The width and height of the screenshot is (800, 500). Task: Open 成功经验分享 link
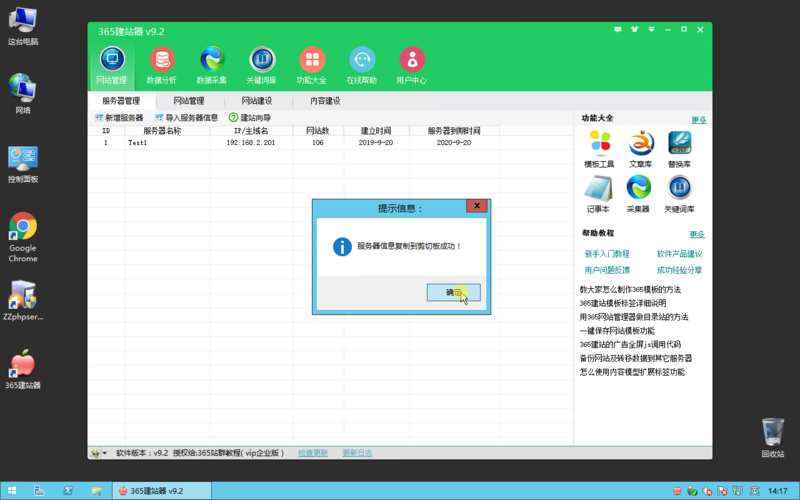point(680,270)
